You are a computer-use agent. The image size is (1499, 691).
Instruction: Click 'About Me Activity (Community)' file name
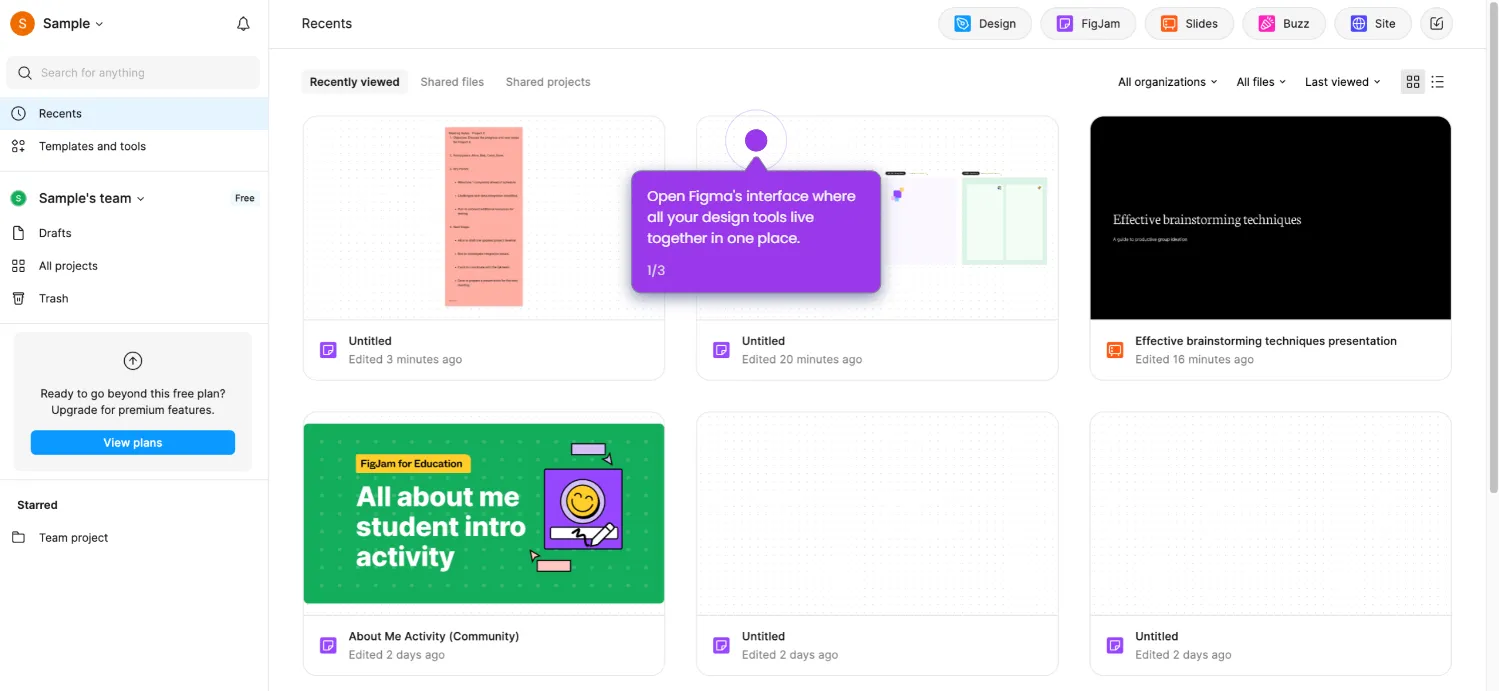[434, 636]
